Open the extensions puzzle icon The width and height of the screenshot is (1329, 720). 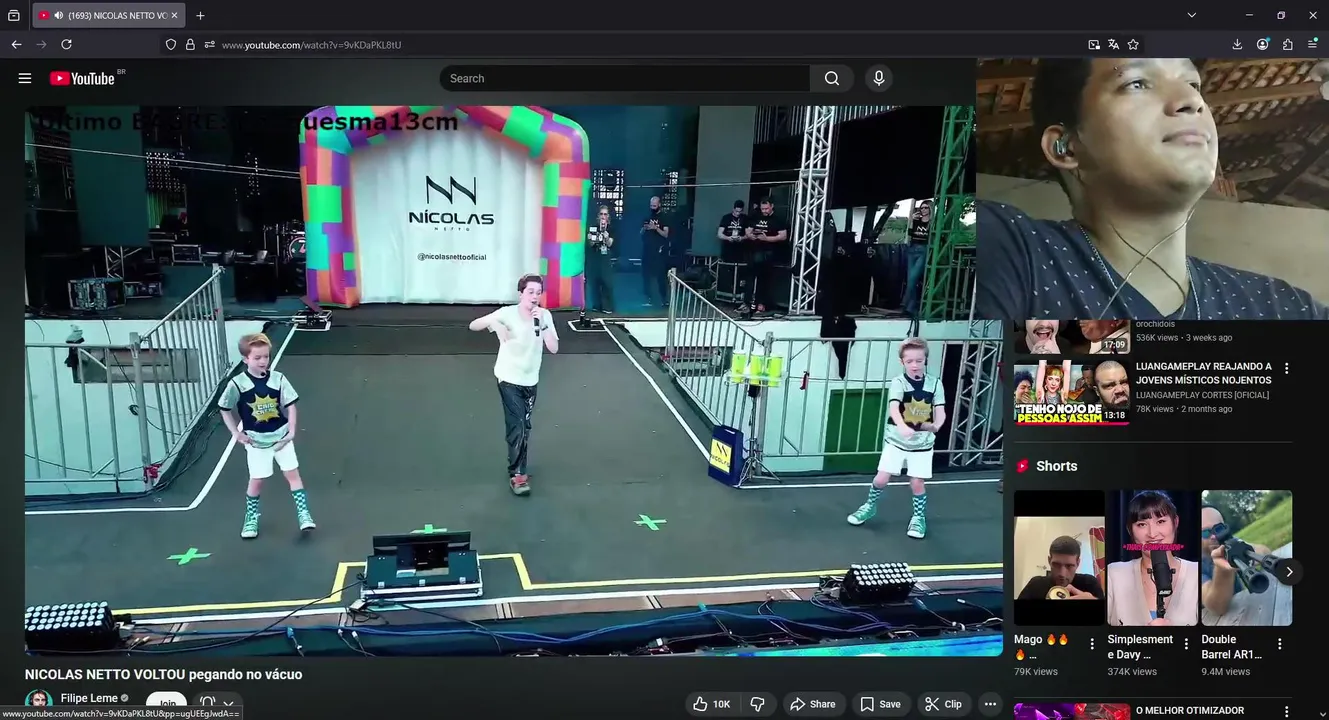click(1288, 44)
